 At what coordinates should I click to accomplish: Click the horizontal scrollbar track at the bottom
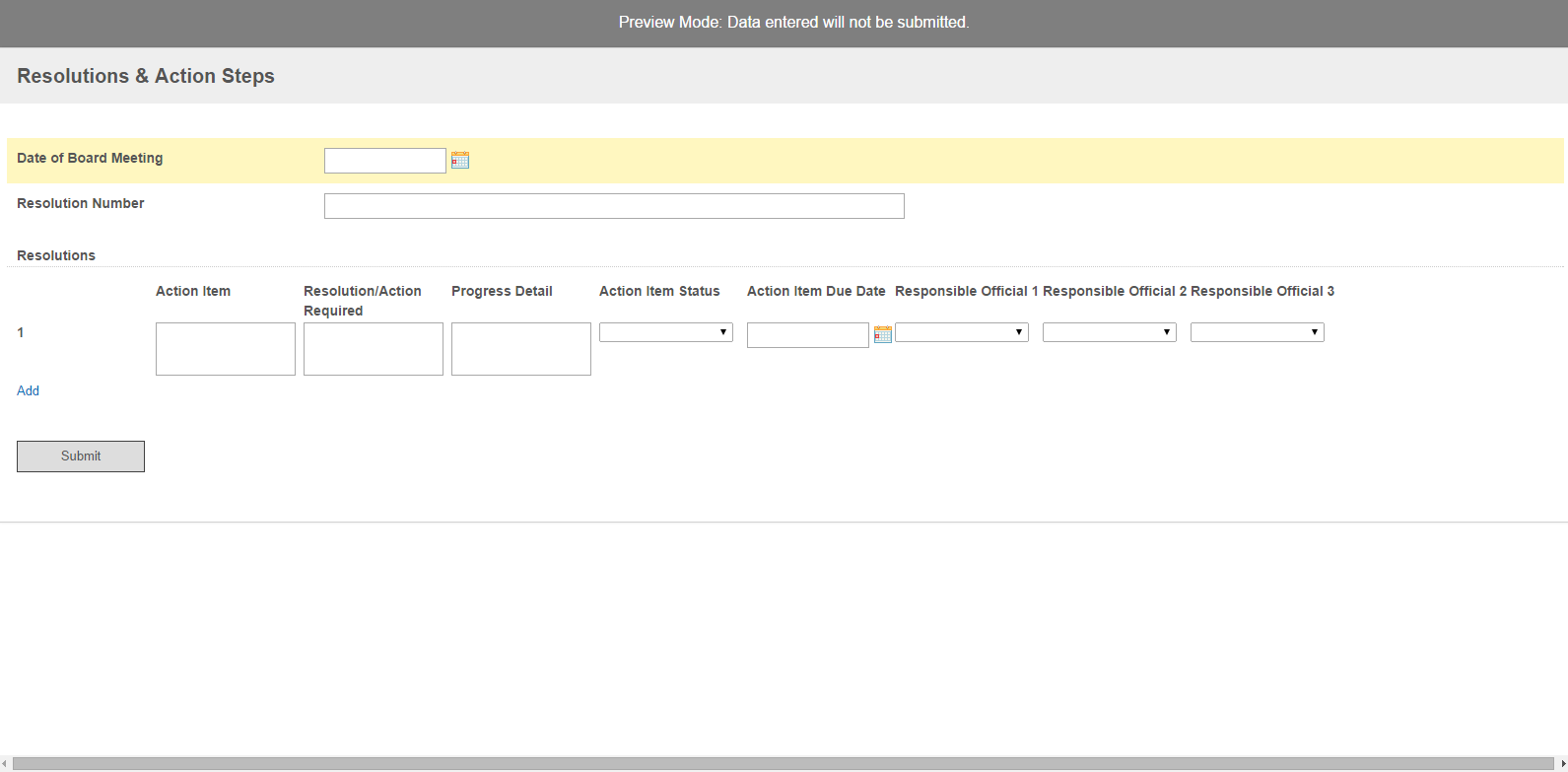point(784,764)
